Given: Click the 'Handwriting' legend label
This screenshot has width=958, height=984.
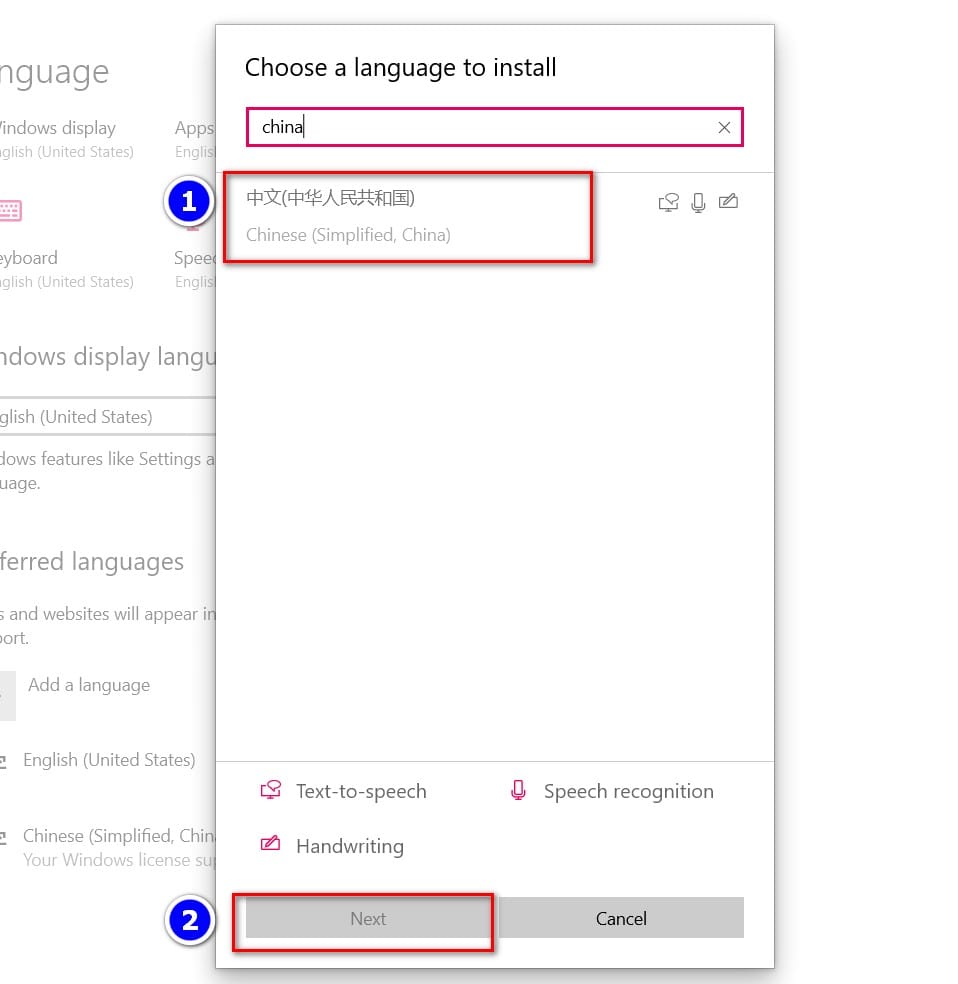Looking at the screenshot, I should (x=350, y=846).
